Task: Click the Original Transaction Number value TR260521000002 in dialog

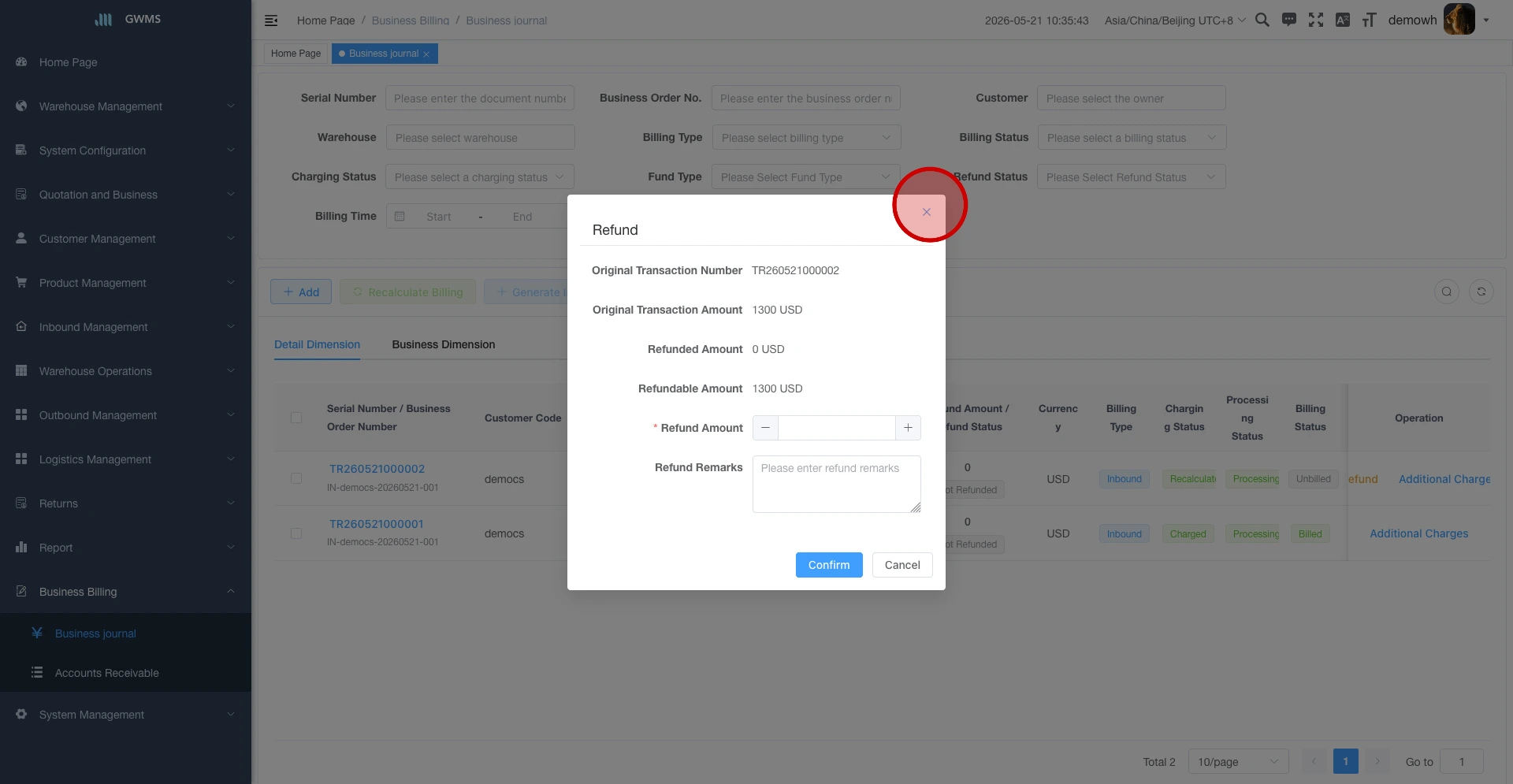Action: point(795,270)
